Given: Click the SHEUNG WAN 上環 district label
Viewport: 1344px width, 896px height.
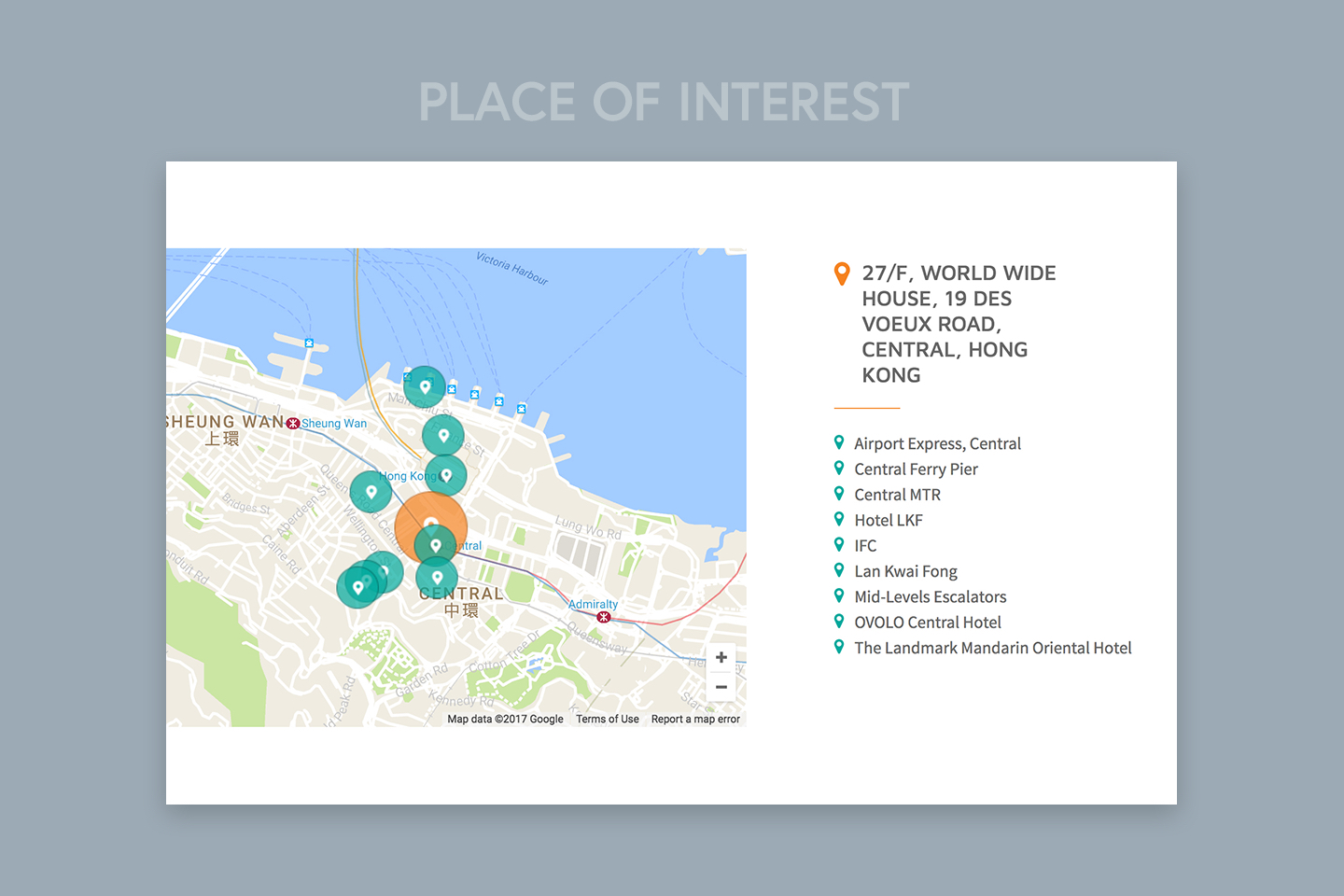Looking at the screenshot, I should click(224, 429).
